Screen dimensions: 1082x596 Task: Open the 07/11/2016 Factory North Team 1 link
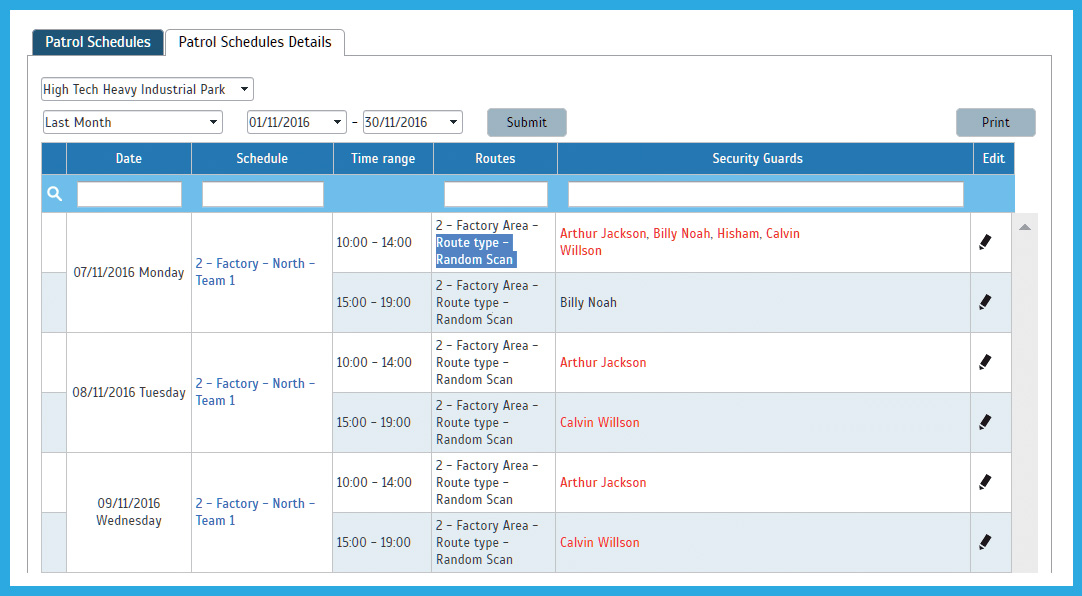[255, 272]
